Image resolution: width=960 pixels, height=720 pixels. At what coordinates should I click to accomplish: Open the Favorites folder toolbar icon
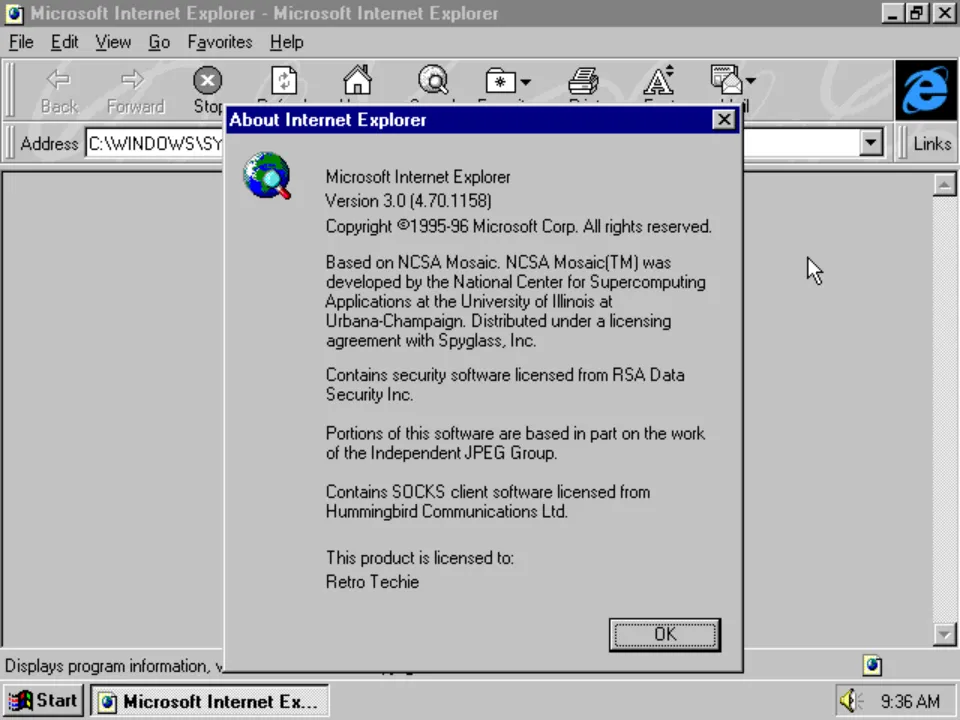click(500, 81)
